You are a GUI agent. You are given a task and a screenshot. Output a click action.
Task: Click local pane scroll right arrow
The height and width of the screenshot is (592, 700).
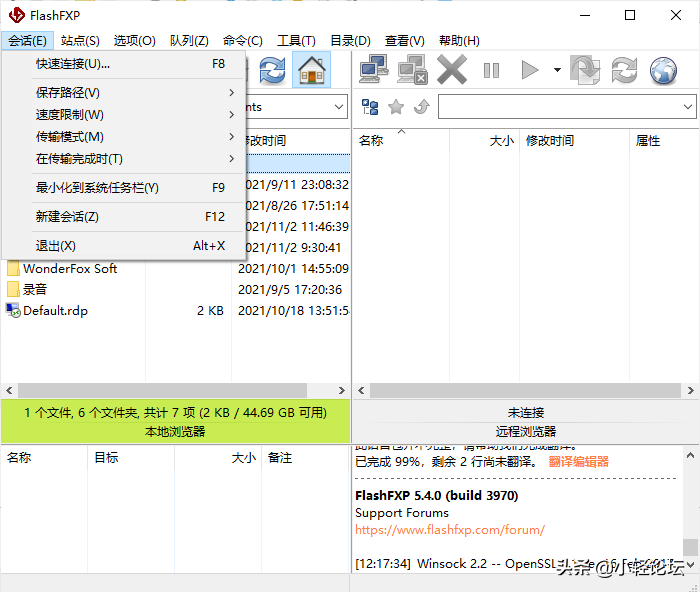[x=342, y=391]
